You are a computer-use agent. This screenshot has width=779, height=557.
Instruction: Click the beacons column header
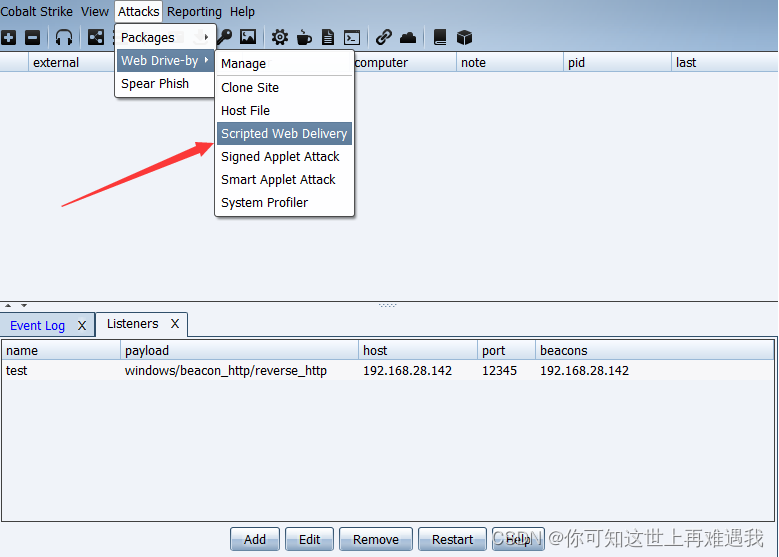[x=655, y=350]
